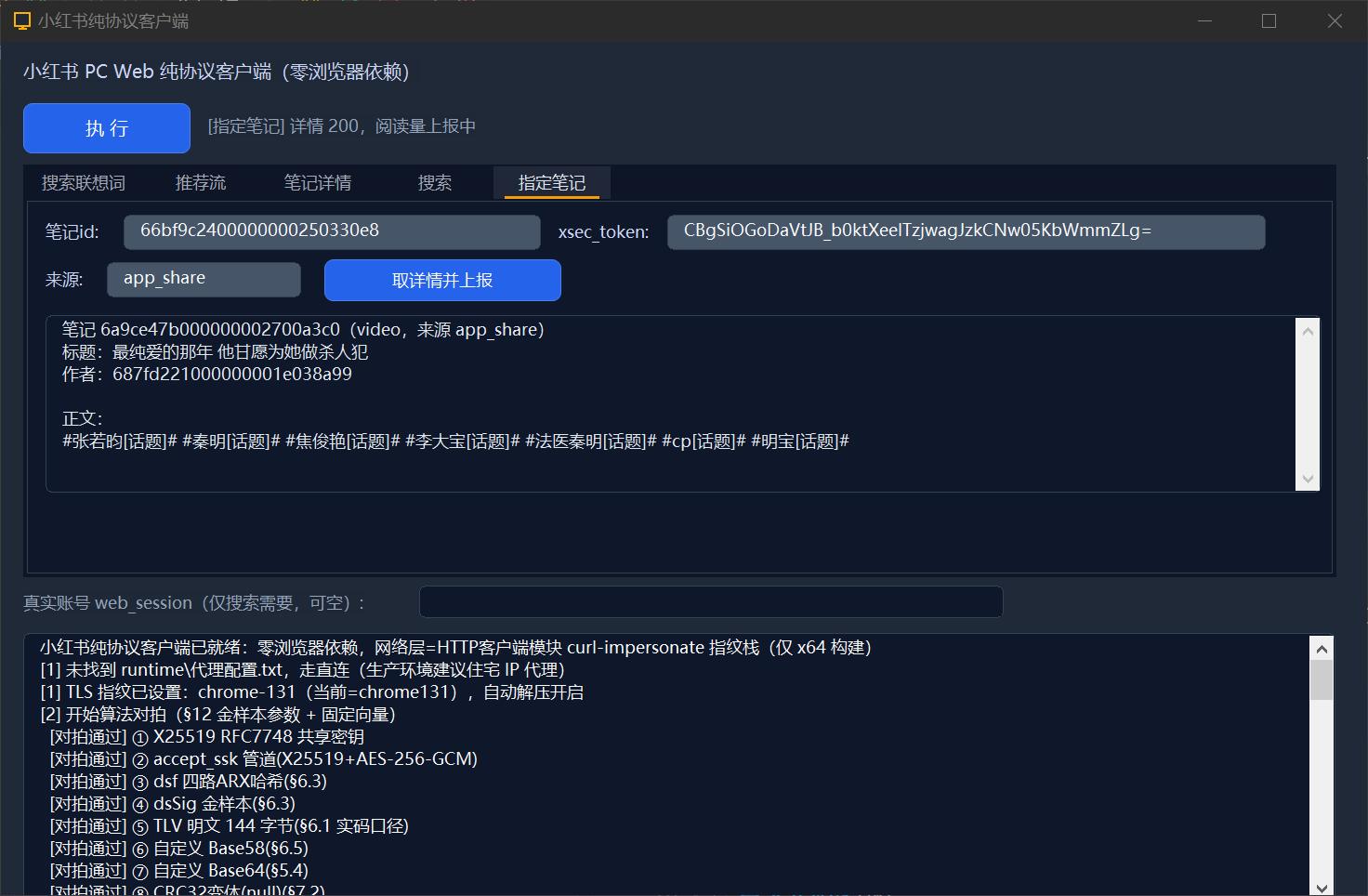Go to the 搜索 tab
The height and width of the screenshot is (896, 1368).
[x=435, y=183]
